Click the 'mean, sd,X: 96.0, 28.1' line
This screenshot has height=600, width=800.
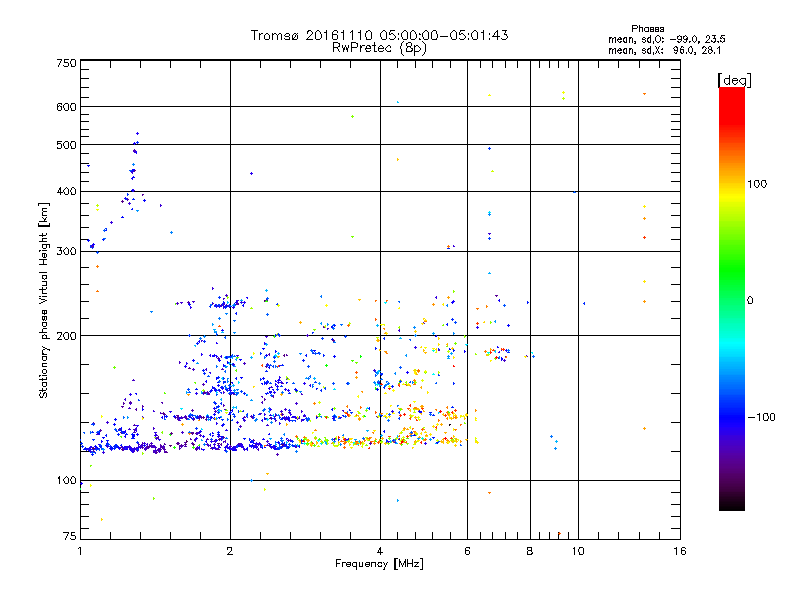(x=664, y=50)
